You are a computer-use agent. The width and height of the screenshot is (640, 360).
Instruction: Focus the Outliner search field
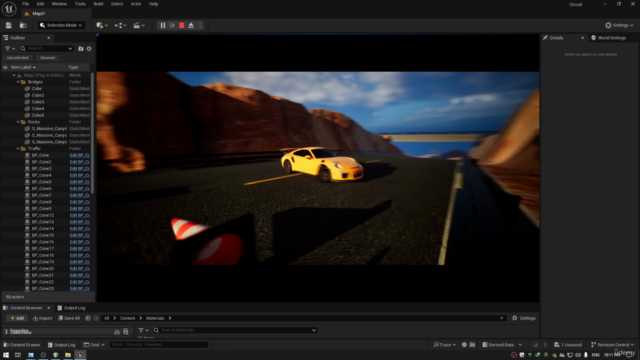point(47,49)
